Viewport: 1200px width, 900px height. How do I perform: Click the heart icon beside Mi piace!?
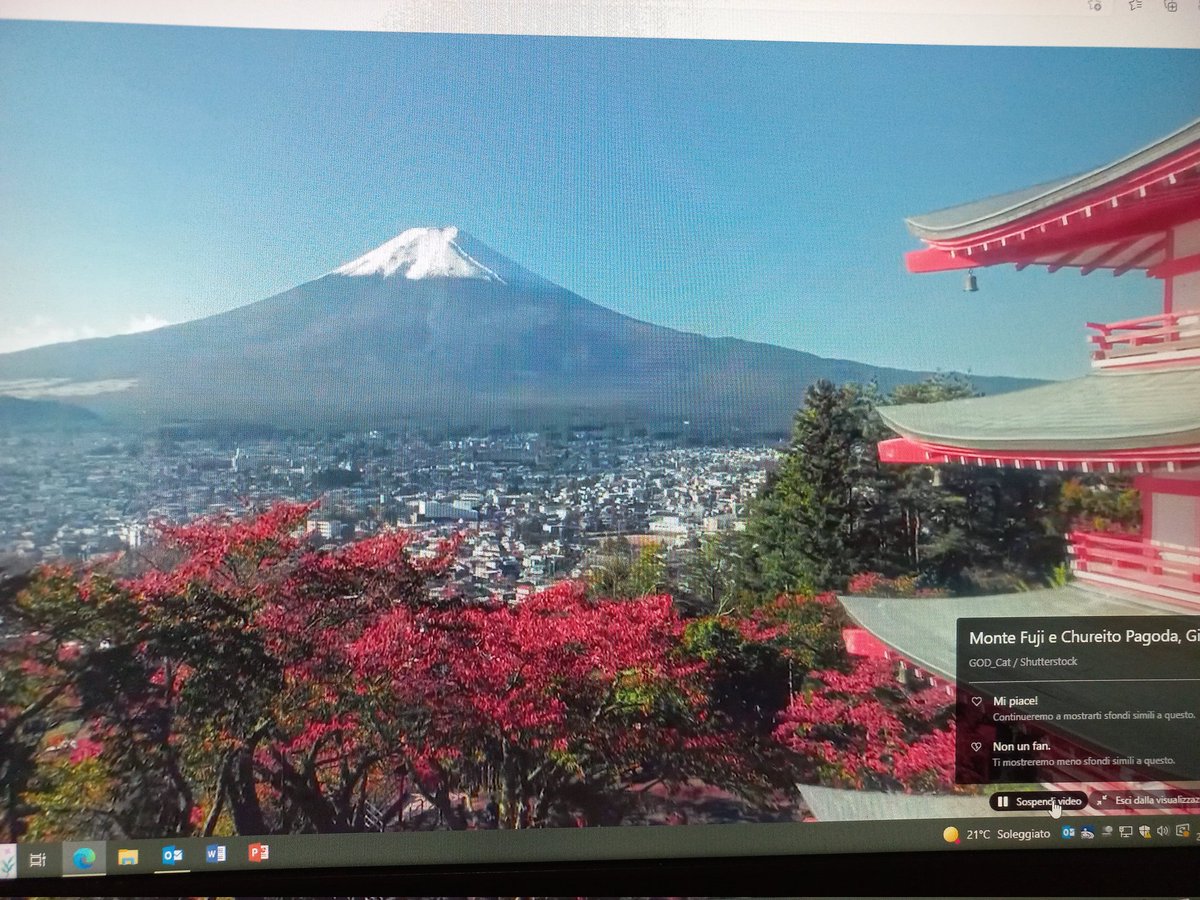coord(977,701)
